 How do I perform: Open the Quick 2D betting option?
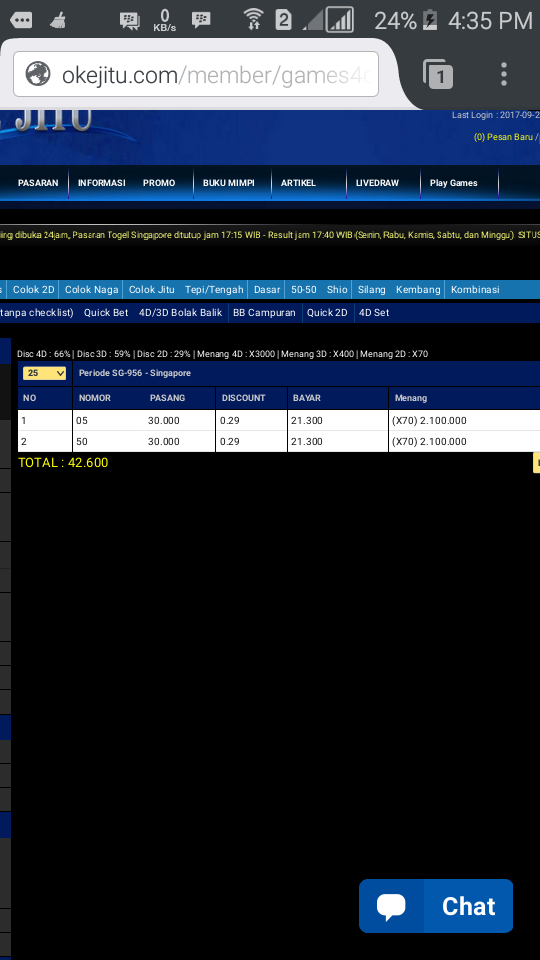coord(327,313)
